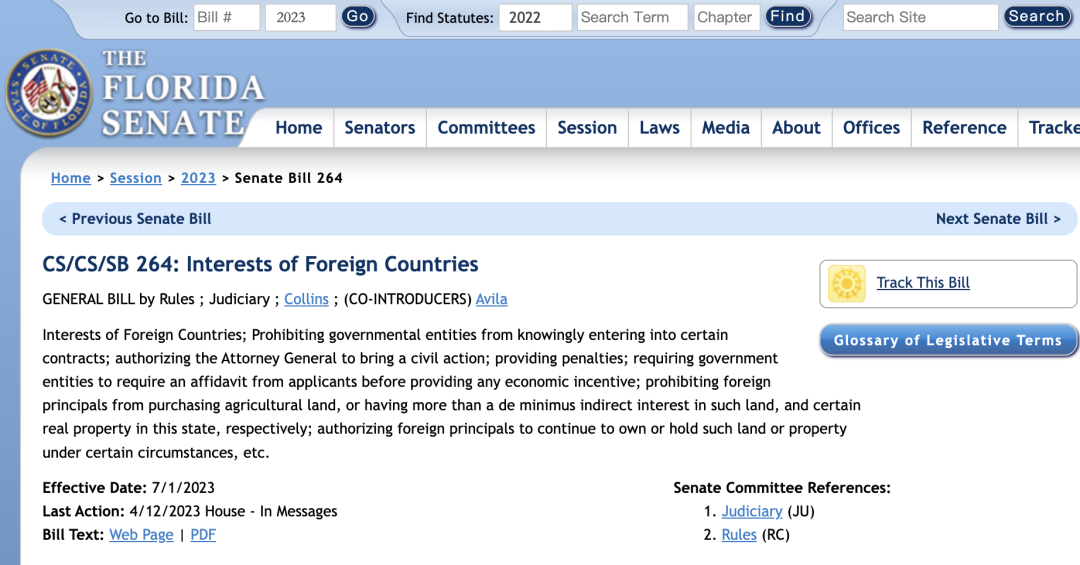Click into the Chapter input field

pyautogui.click(x=726, y=17)
